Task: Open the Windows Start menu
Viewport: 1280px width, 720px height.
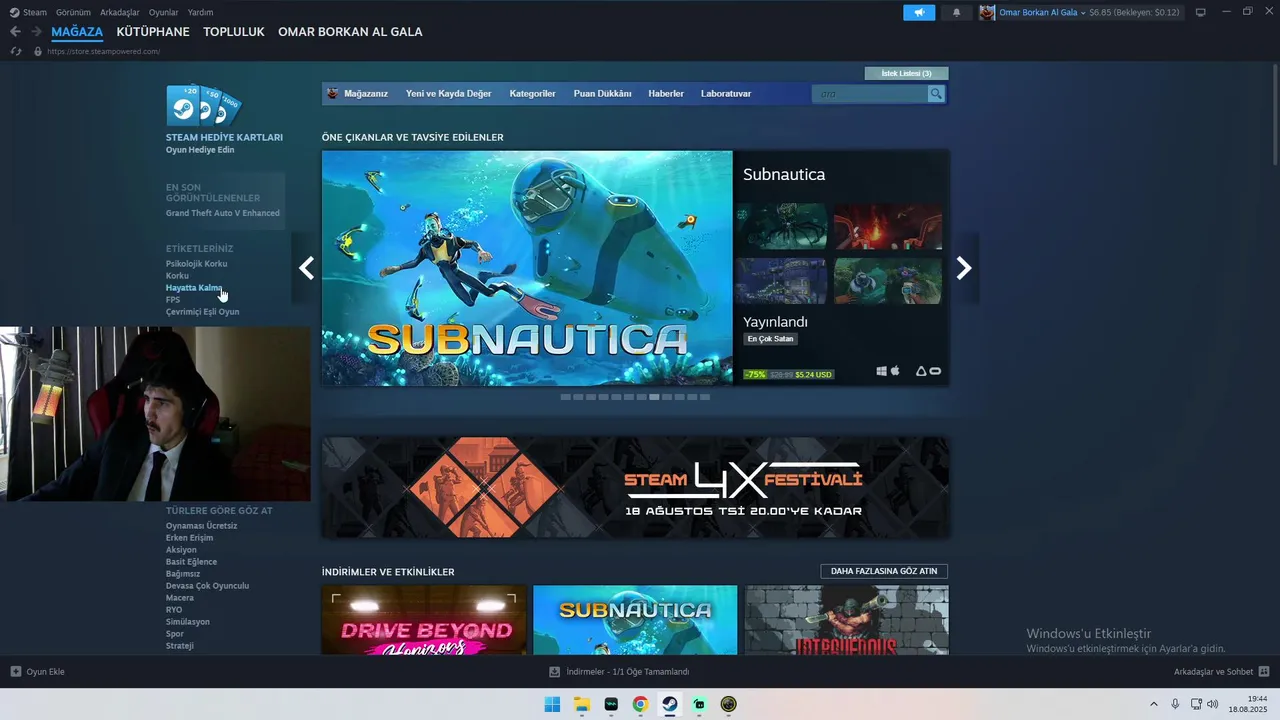Action: (552, 704)
